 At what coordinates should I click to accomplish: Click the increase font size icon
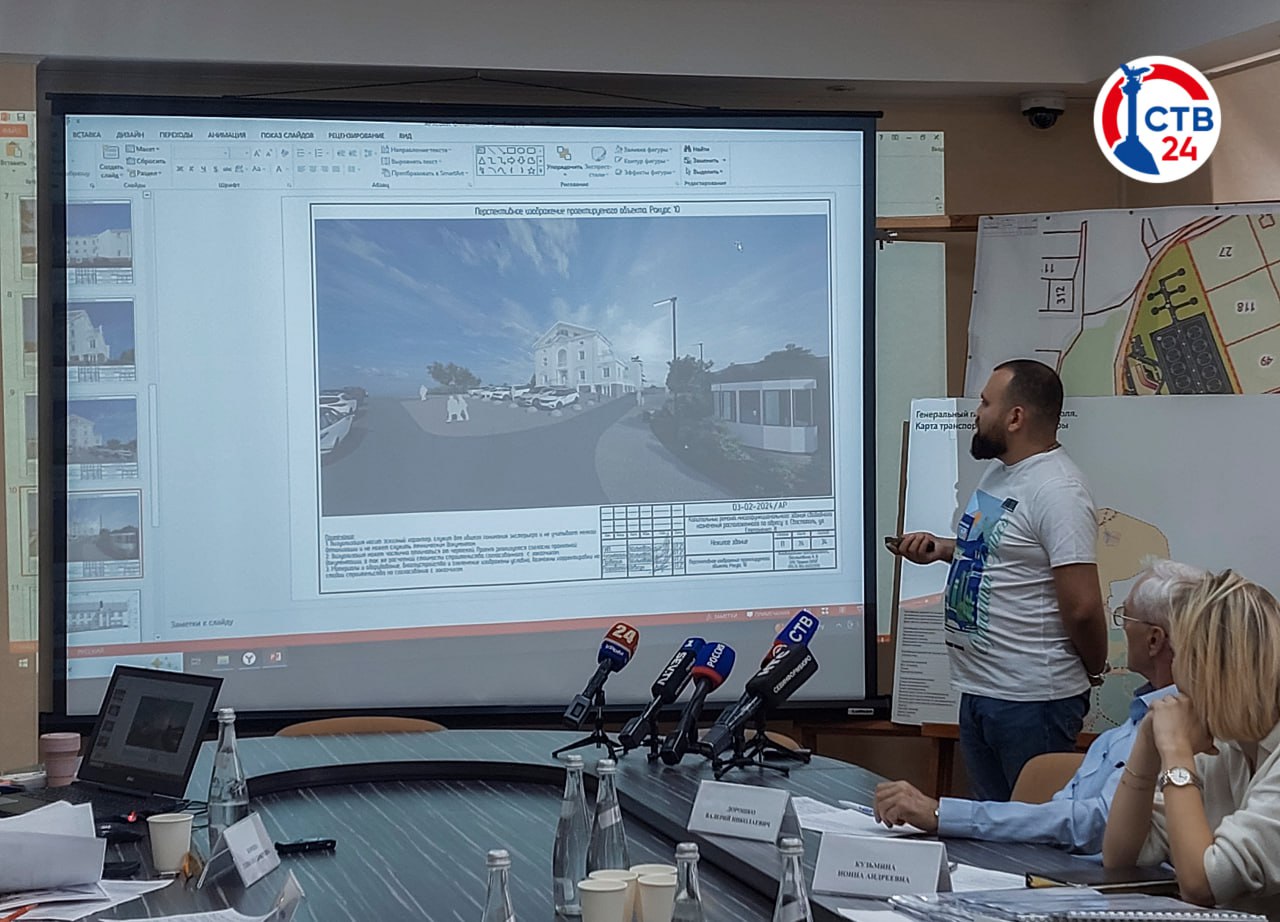point(257,153)
